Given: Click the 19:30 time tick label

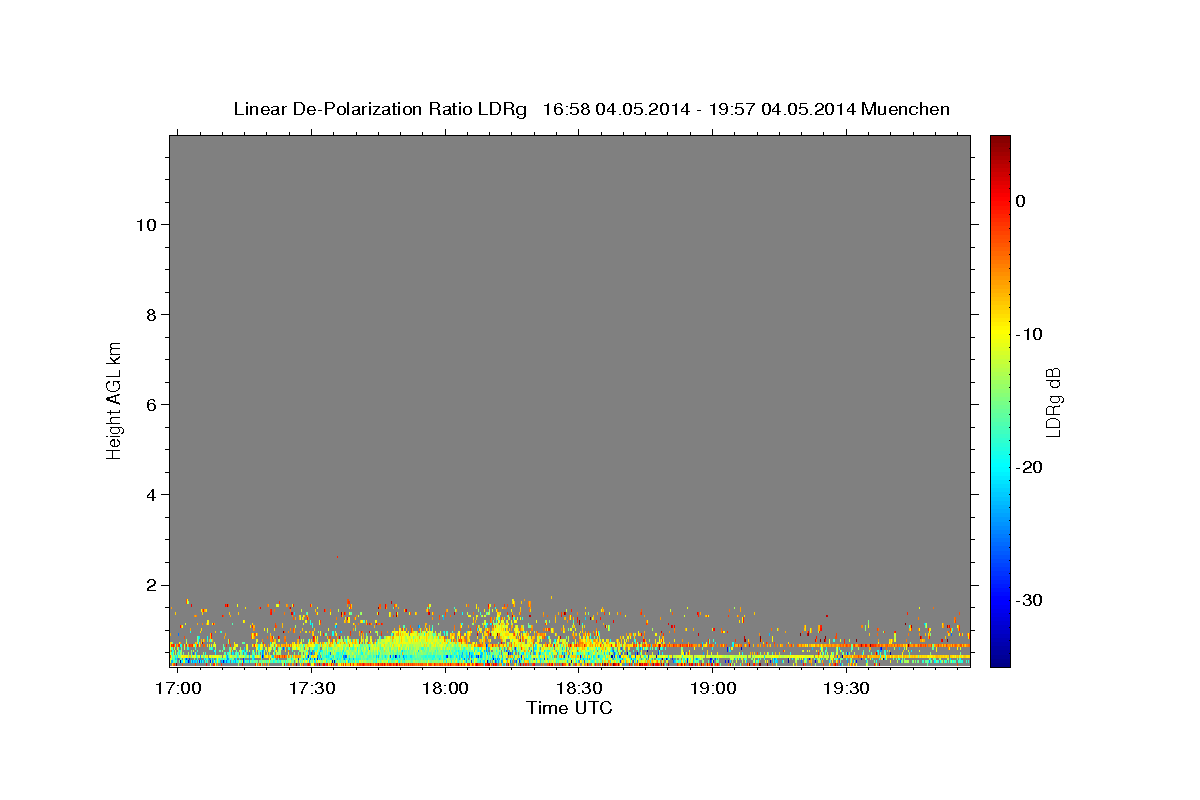Looking at the screenshot, I should (x=847, y=688).
